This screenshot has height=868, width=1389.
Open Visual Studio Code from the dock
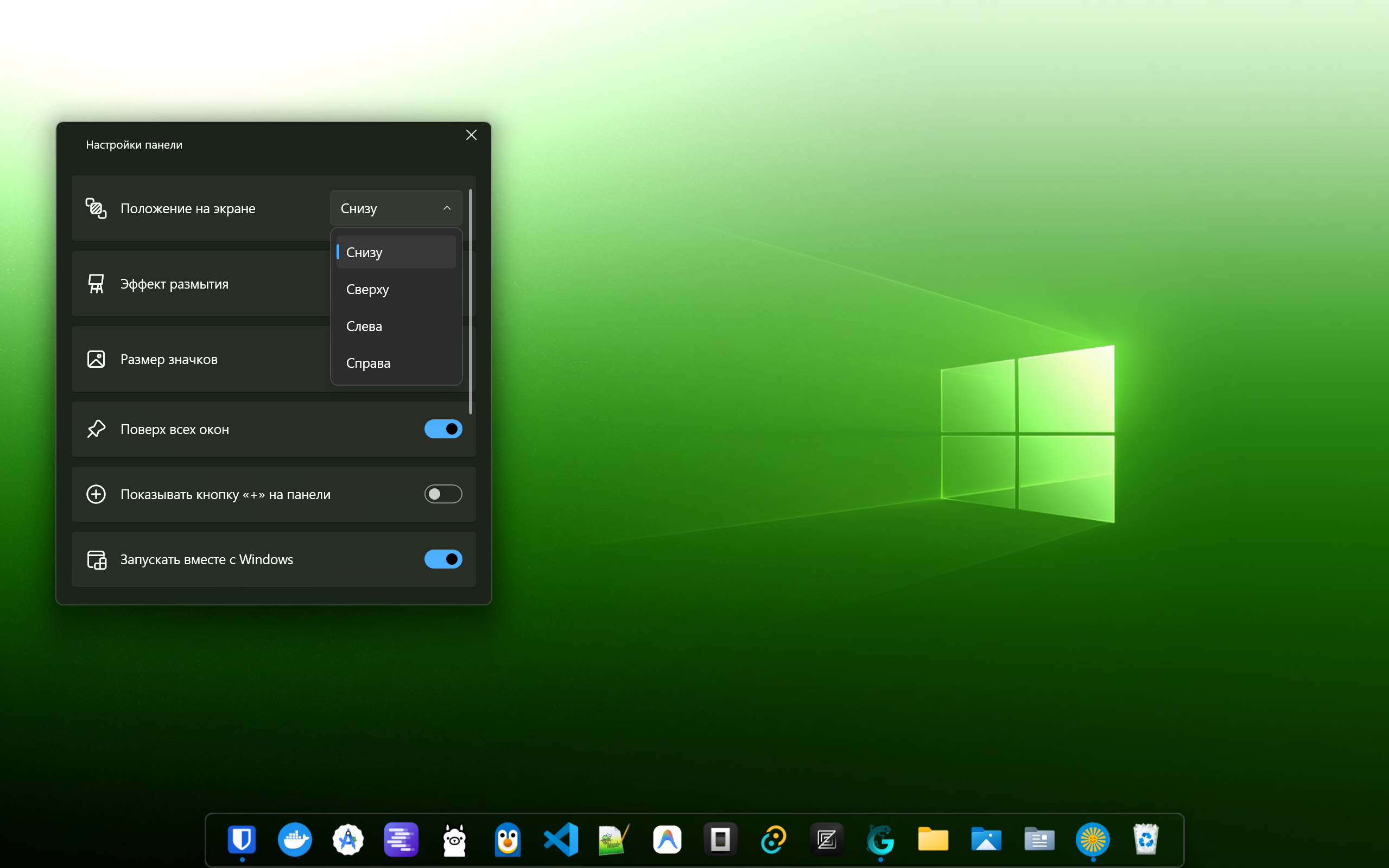pos(560,839)
